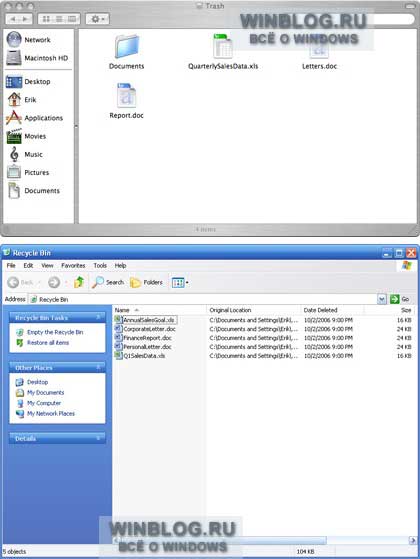420x559 pixels.
Task: Open the Tools menu
Action: pyautogui.click(x=100, y=266)
